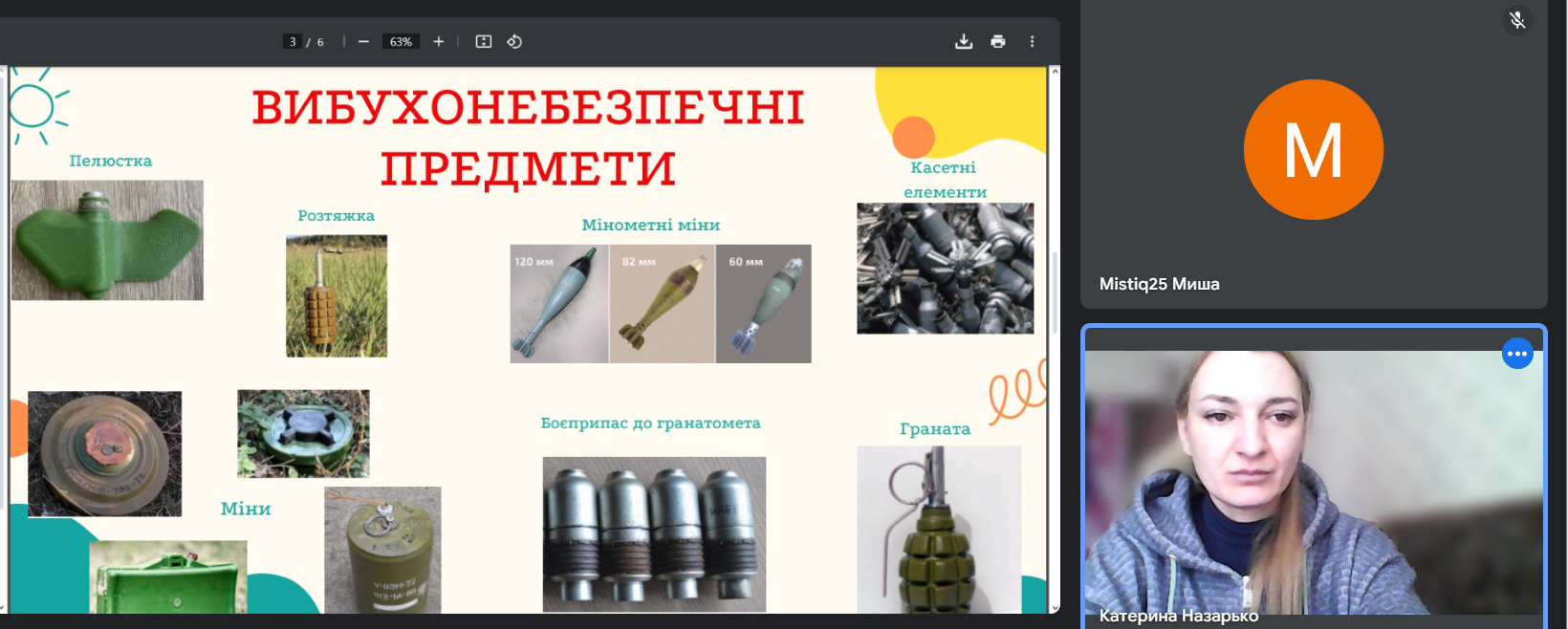Rotate the document counterclockwise

pyautogui.click(x=514, y=42)
